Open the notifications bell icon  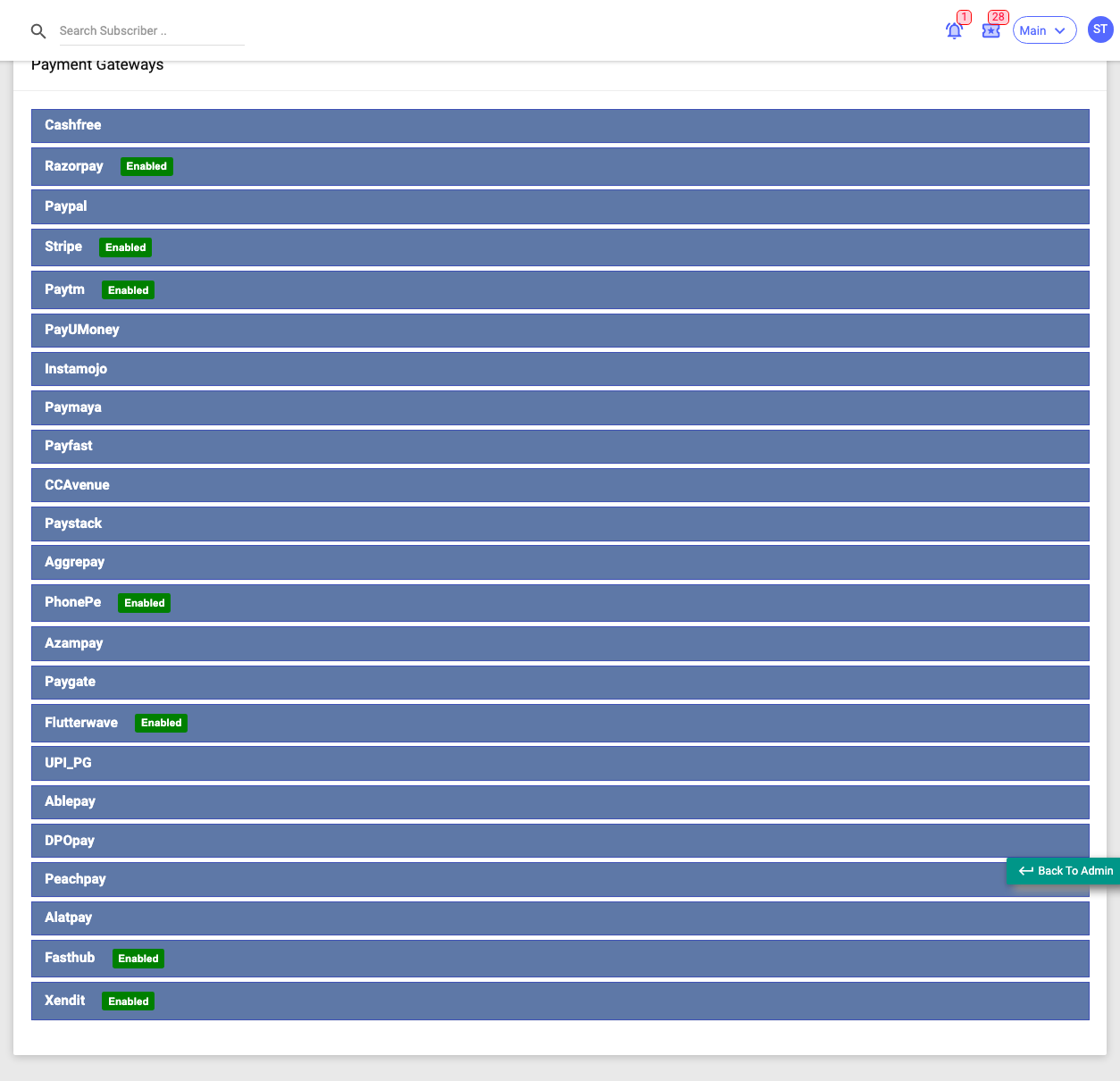point(954,30)
